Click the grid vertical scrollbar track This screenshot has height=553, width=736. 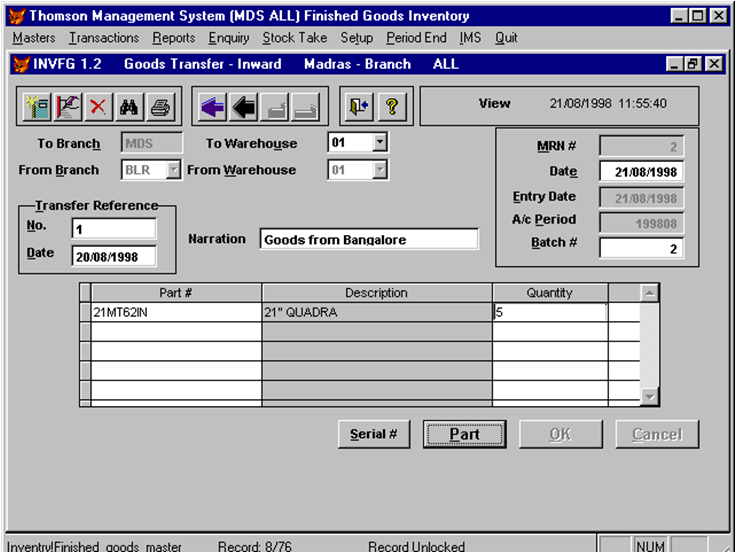(649, 345)
